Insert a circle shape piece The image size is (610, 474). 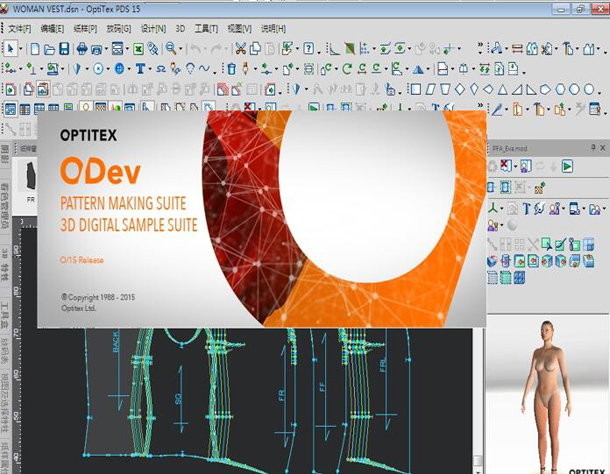(x=589, y=90)
